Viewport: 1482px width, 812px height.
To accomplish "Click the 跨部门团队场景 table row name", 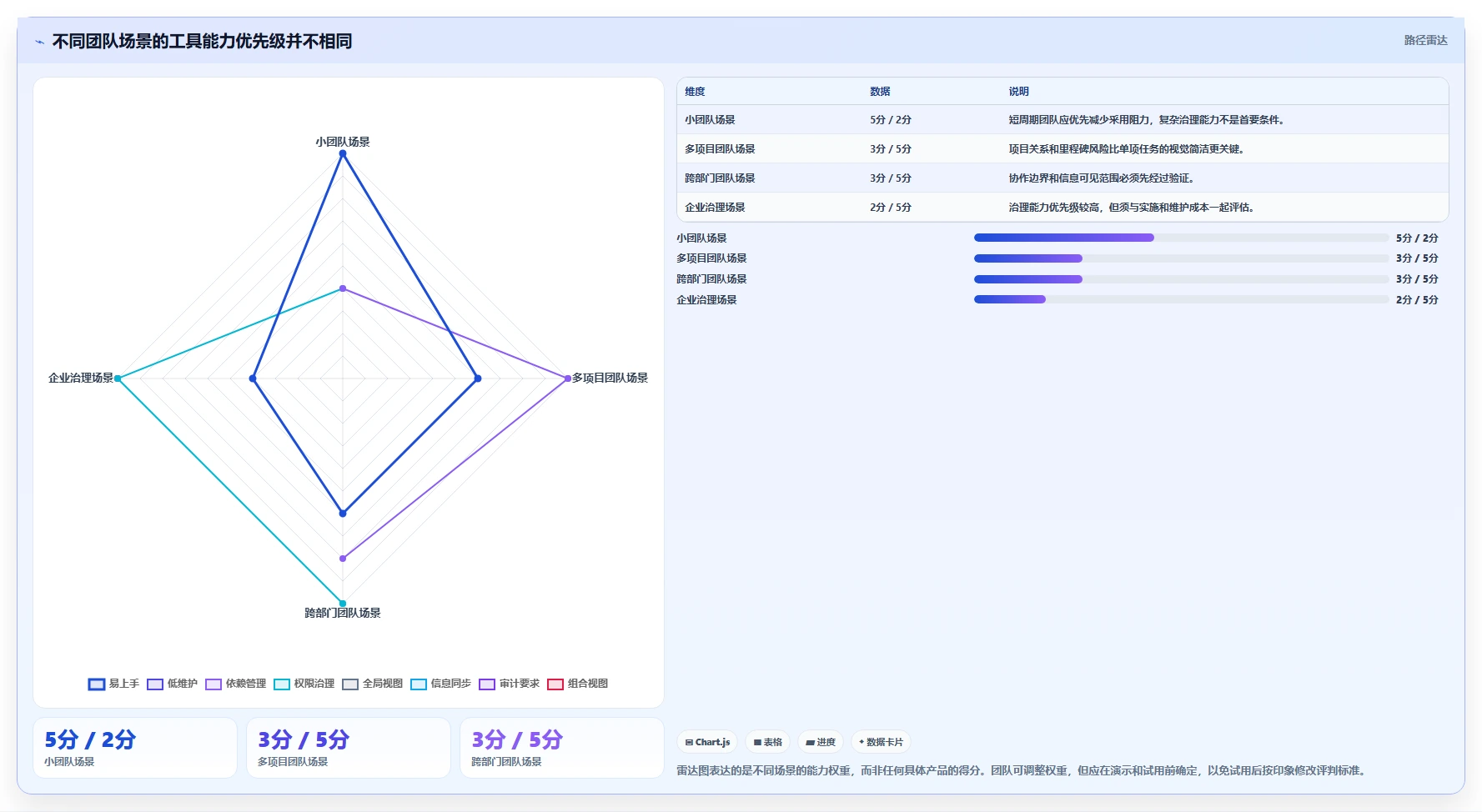I will [720, 178].
